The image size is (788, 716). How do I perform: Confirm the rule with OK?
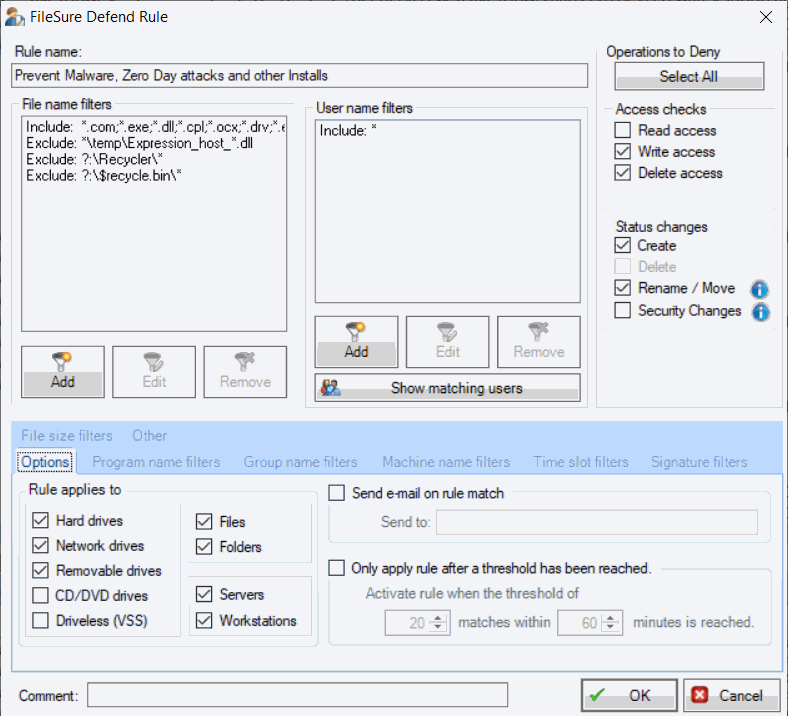629,695
